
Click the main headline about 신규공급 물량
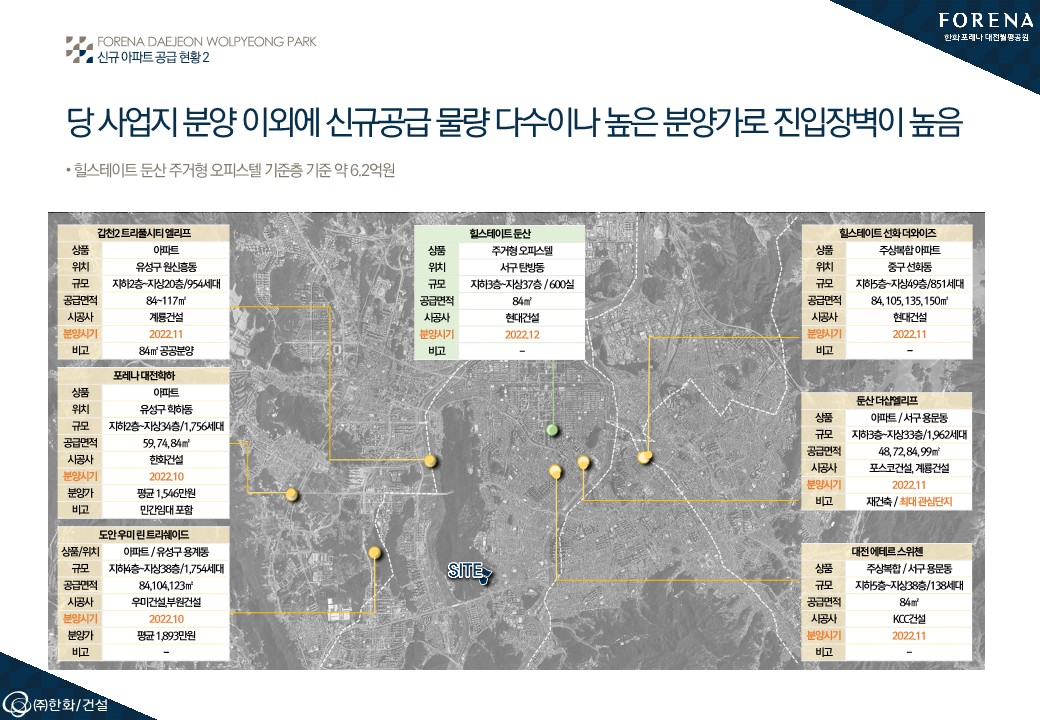tap(514, 121)
